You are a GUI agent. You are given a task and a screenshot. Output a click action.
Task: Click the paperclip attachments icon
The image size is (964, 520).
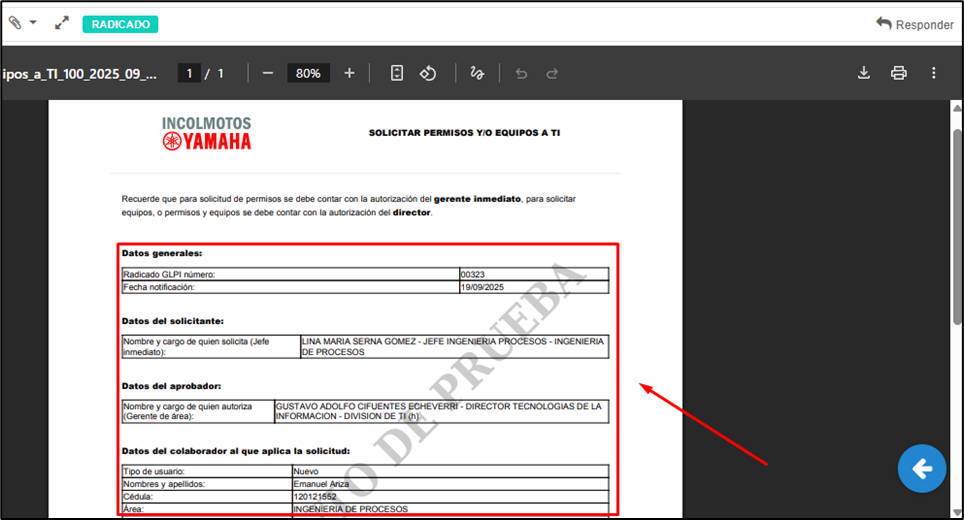15,23
